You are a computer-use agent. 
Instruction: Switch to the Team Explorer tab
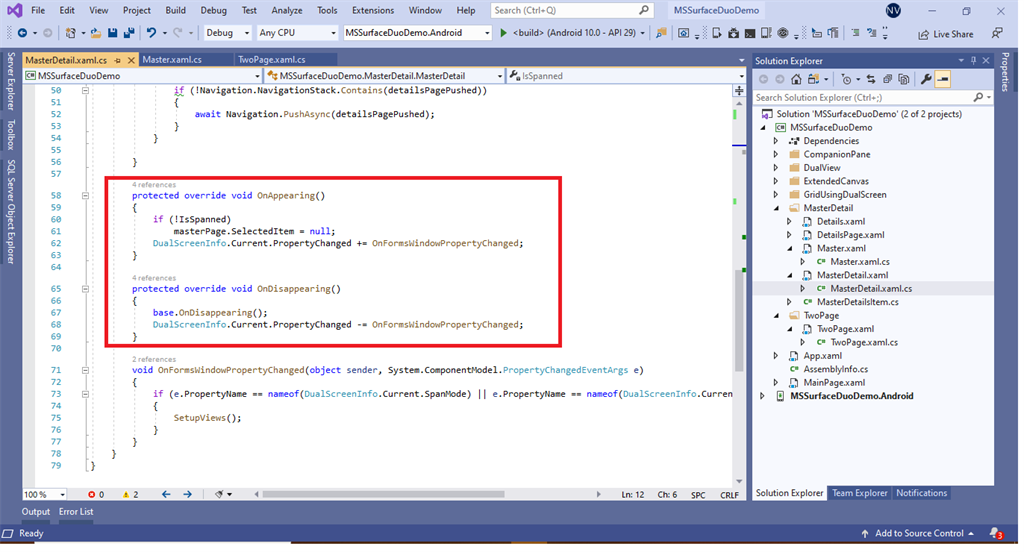pyautogui.click(x=859, y=493)
